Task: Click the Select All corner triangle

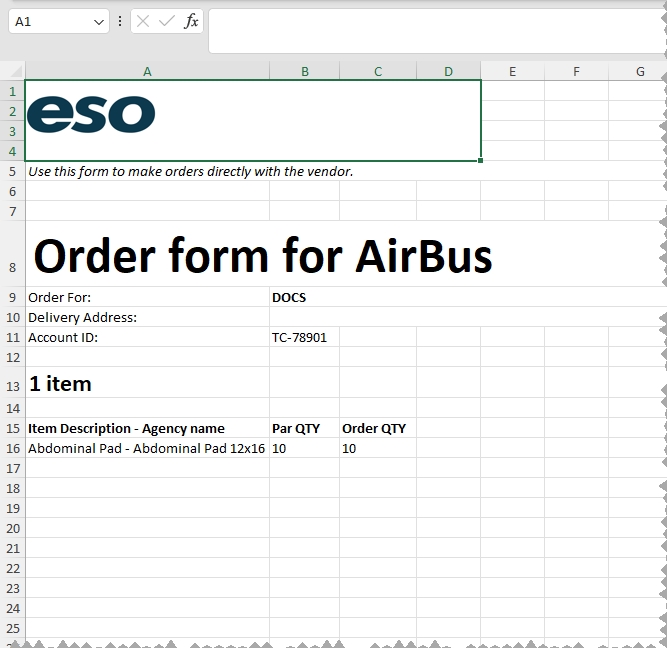Action: pos(16,71)
